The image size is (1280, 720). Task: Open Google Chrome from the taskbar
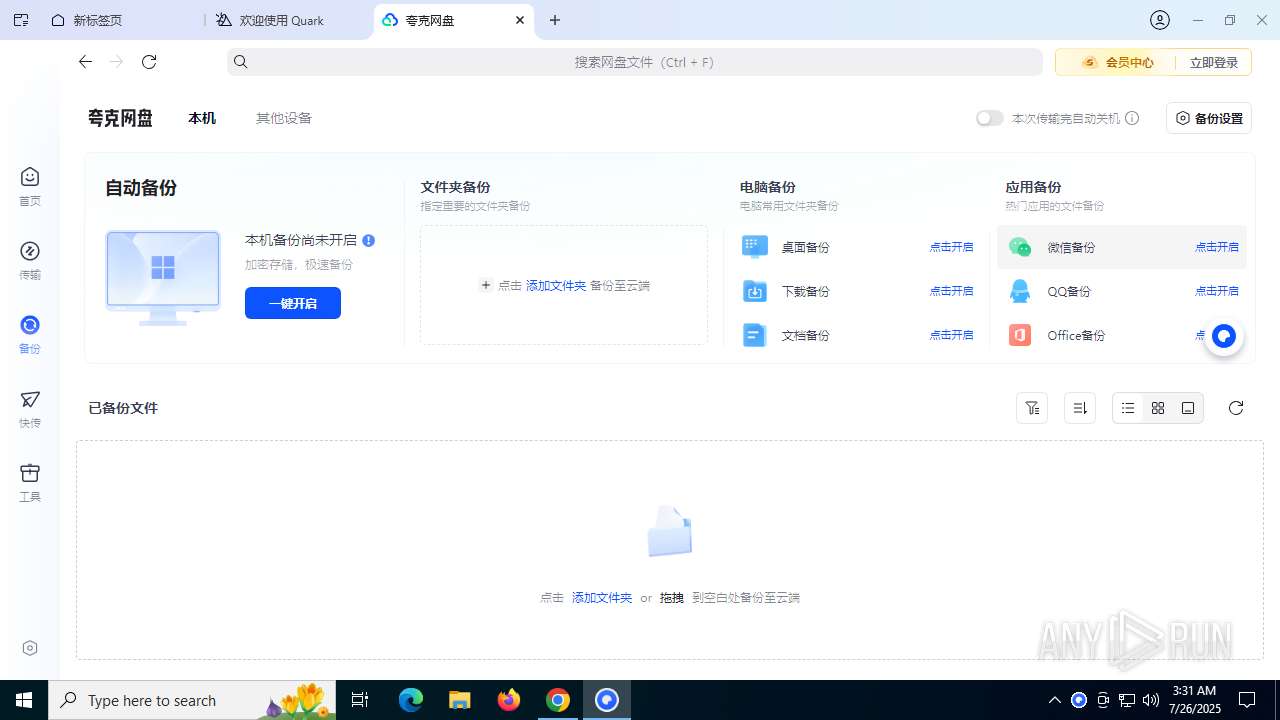(x=558, y=700)
